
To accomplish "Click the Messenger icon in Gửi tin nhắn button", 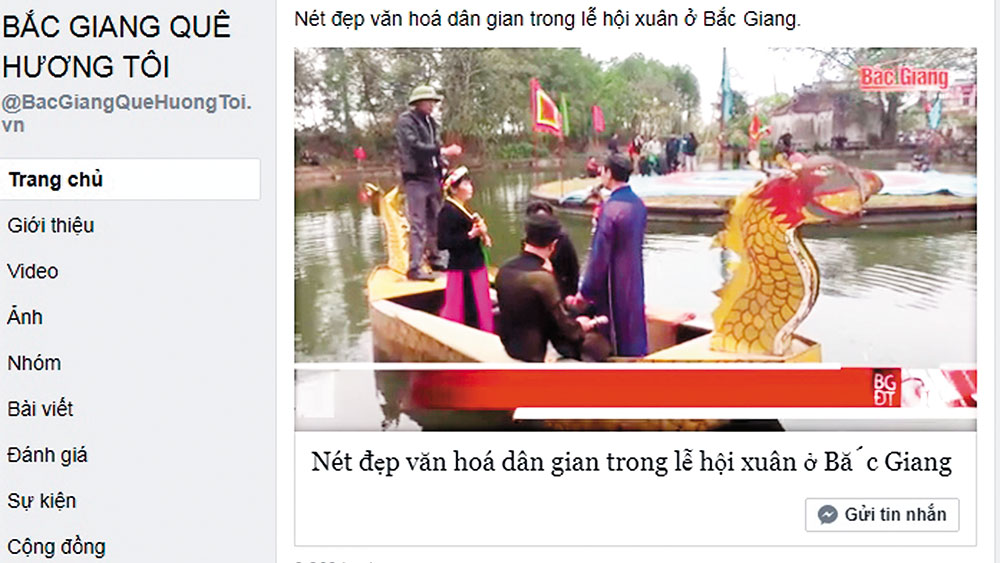I will (x=827, y=515).
